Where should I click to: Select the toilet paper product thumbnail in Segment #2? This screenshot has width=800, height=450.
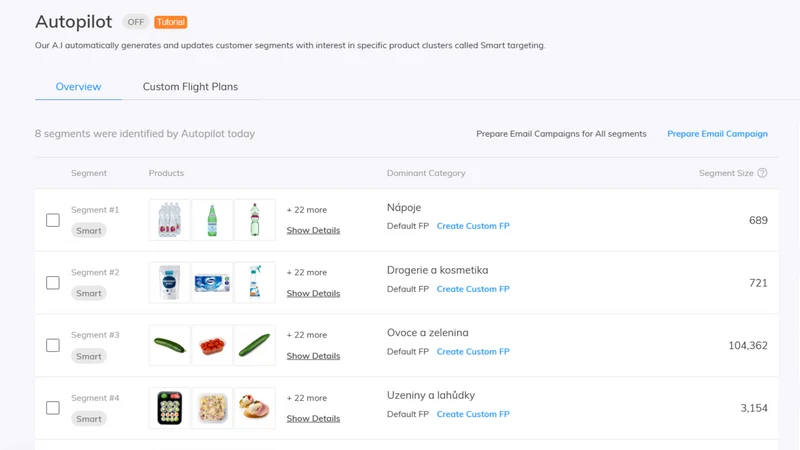(212, 283)
